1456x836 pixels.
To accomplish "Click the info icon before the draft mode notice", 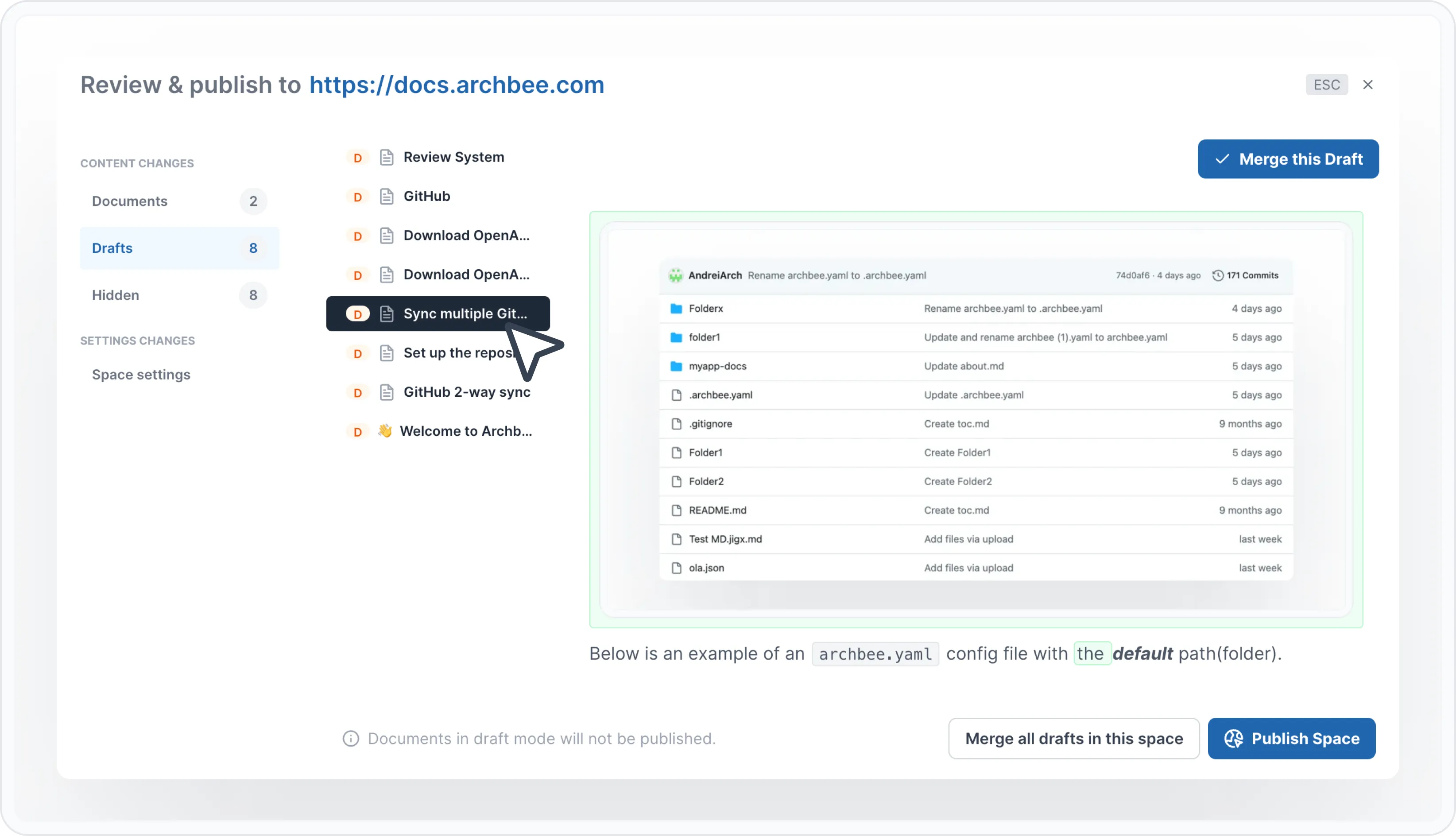I will point(351,739).
